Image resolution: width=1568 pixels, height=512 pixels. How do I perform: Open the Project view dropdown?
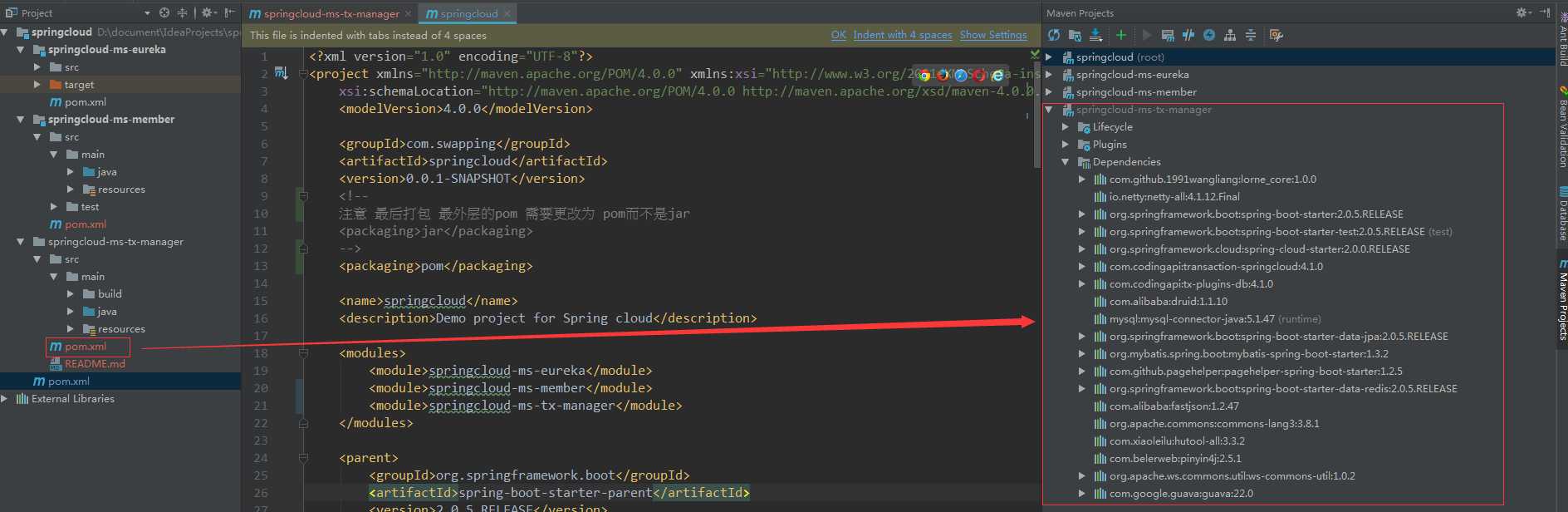point(147,13)
